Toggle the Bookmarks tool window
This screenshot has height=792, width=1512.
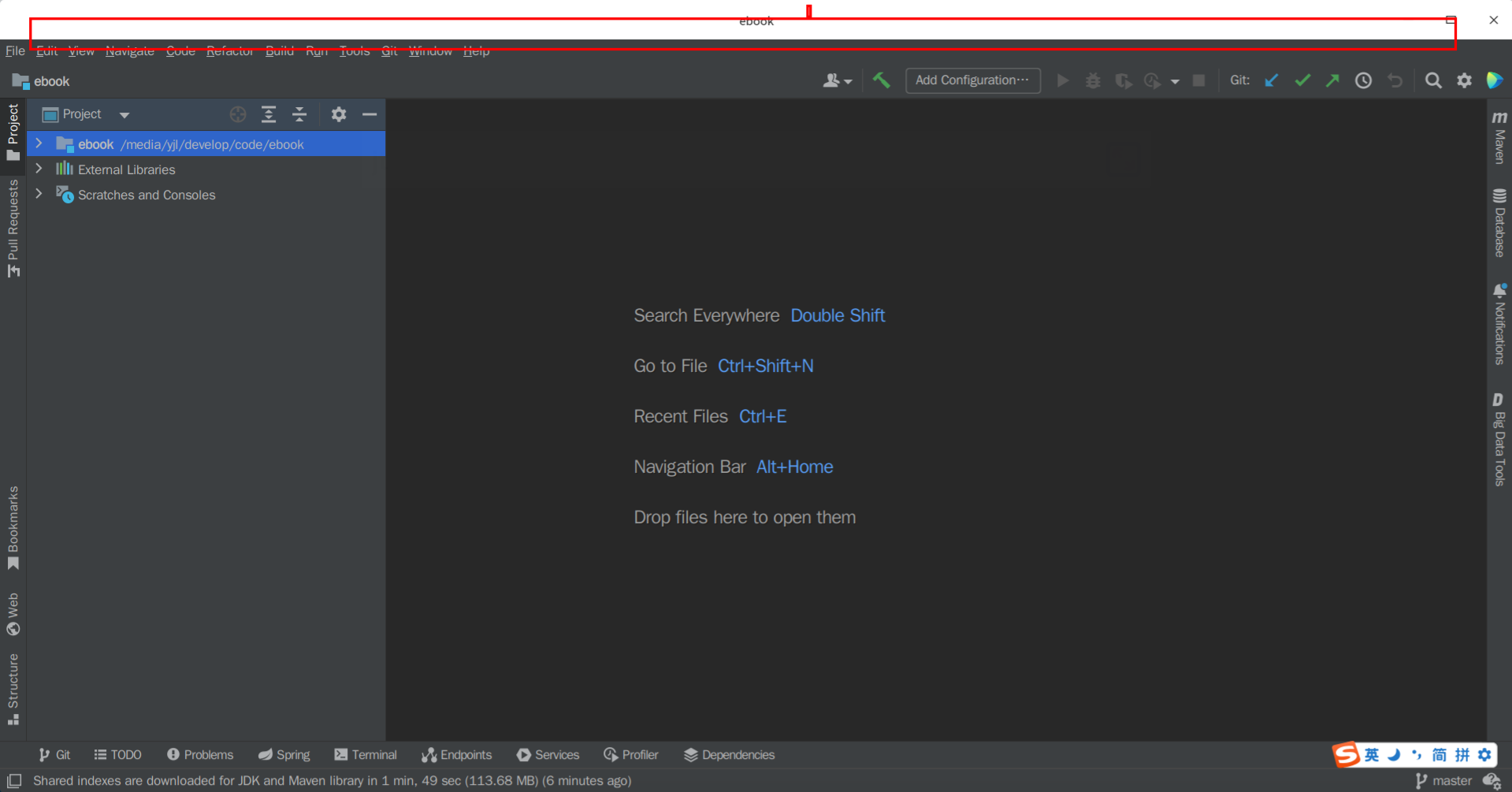(13, 528)
